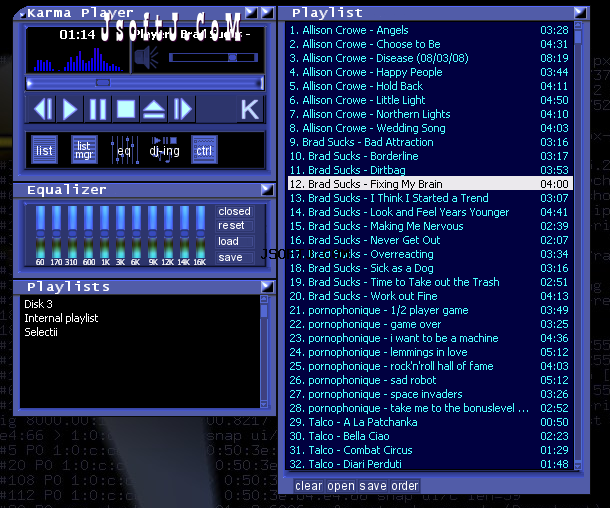The image size is (610, 508).
Task: Select highlighted track Fixing My Brain
Action: (430, 184)
